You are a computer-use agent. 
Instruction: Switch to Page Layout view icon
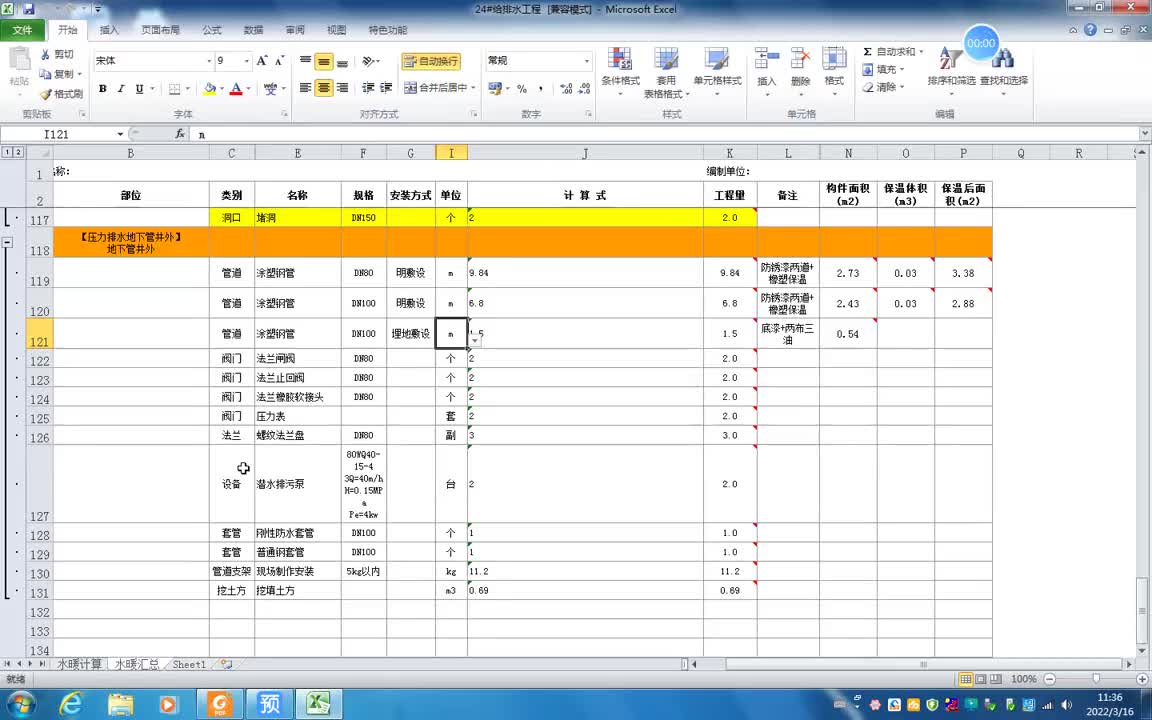coord(981,679)
